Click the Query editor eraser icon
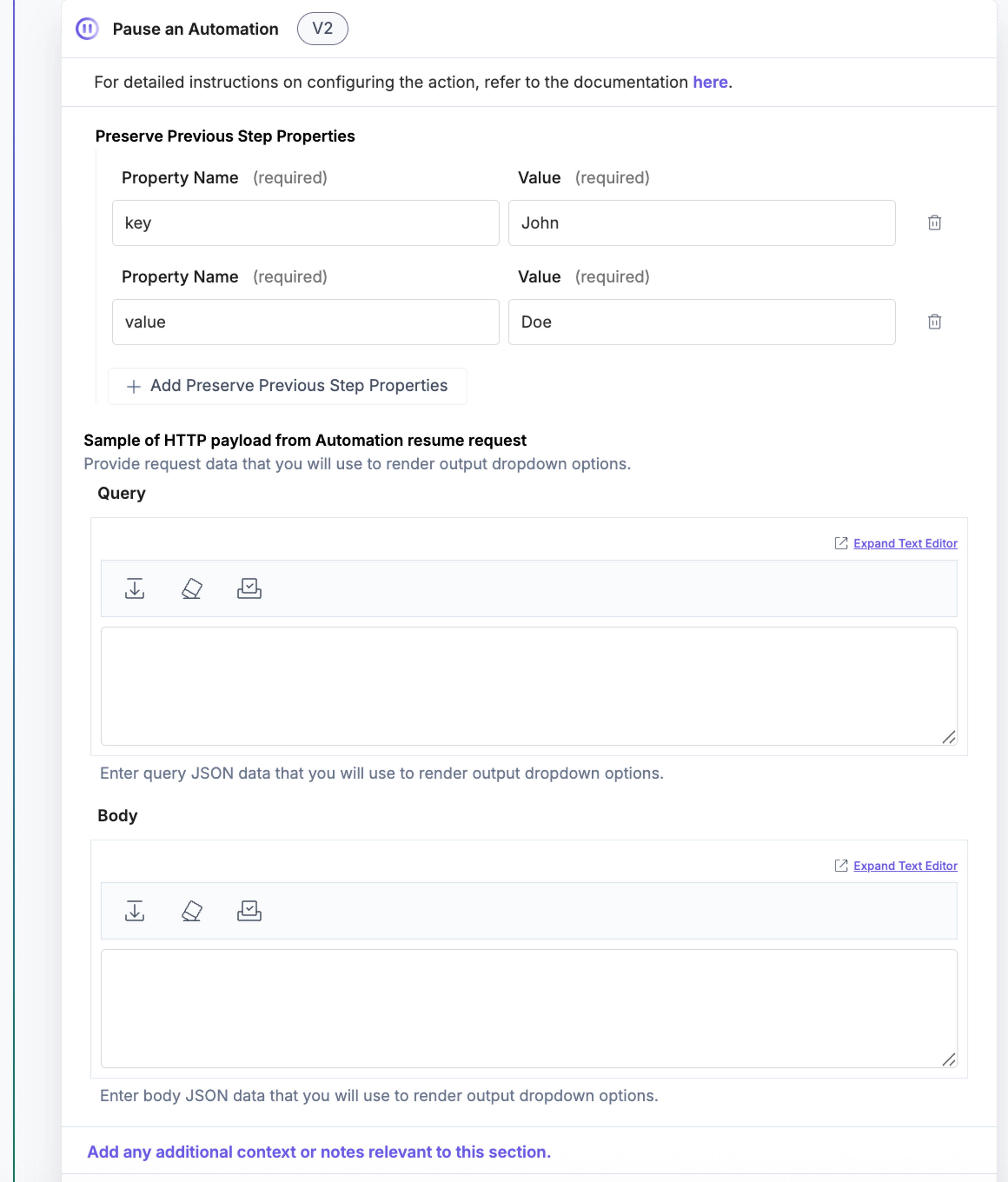Image resolution: width=1008 pixels, height=1182 pixels. pos(192,588)
